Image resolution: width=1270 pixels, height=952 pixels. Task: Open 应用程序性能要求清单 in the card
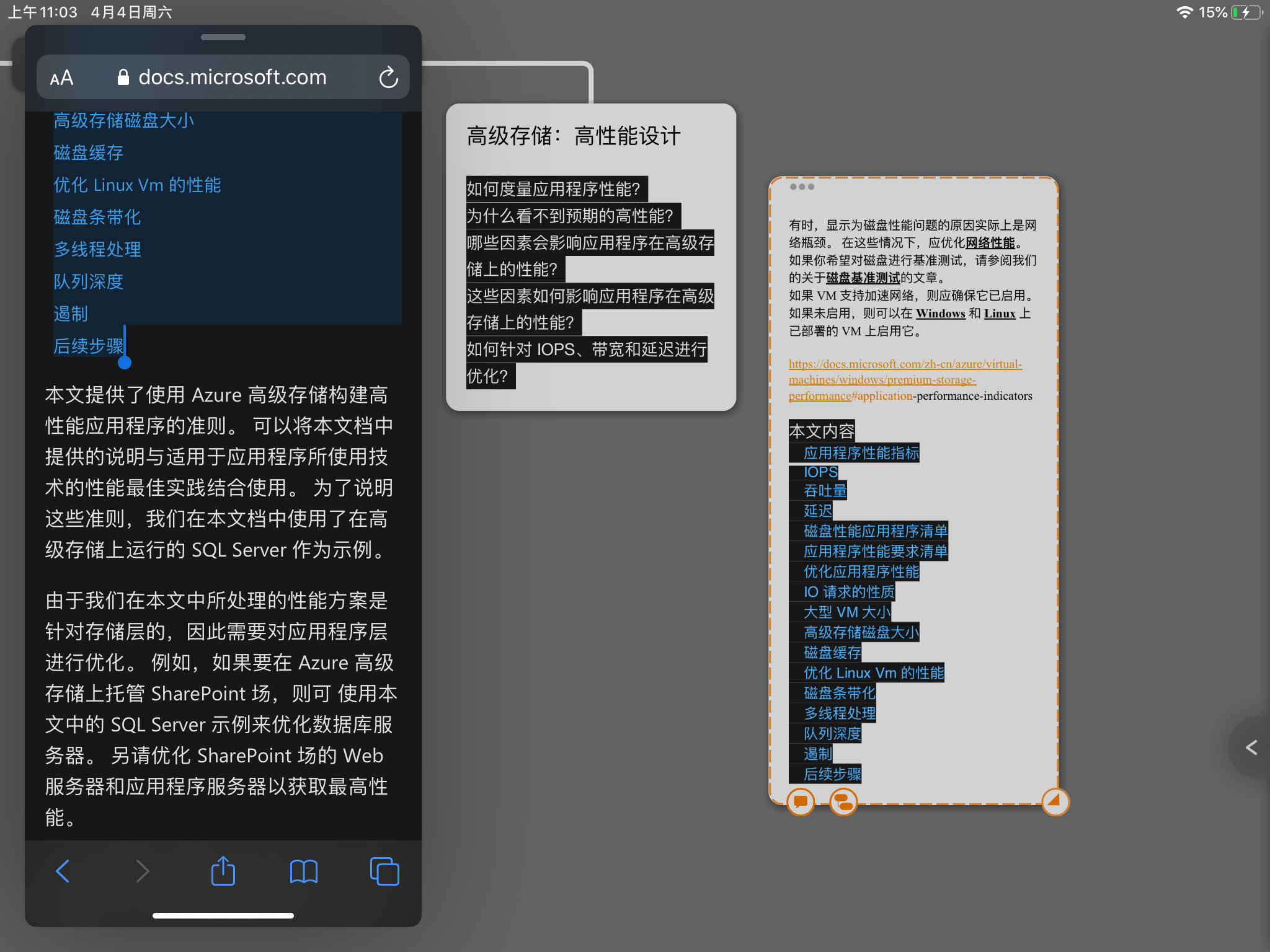[876, 552]
